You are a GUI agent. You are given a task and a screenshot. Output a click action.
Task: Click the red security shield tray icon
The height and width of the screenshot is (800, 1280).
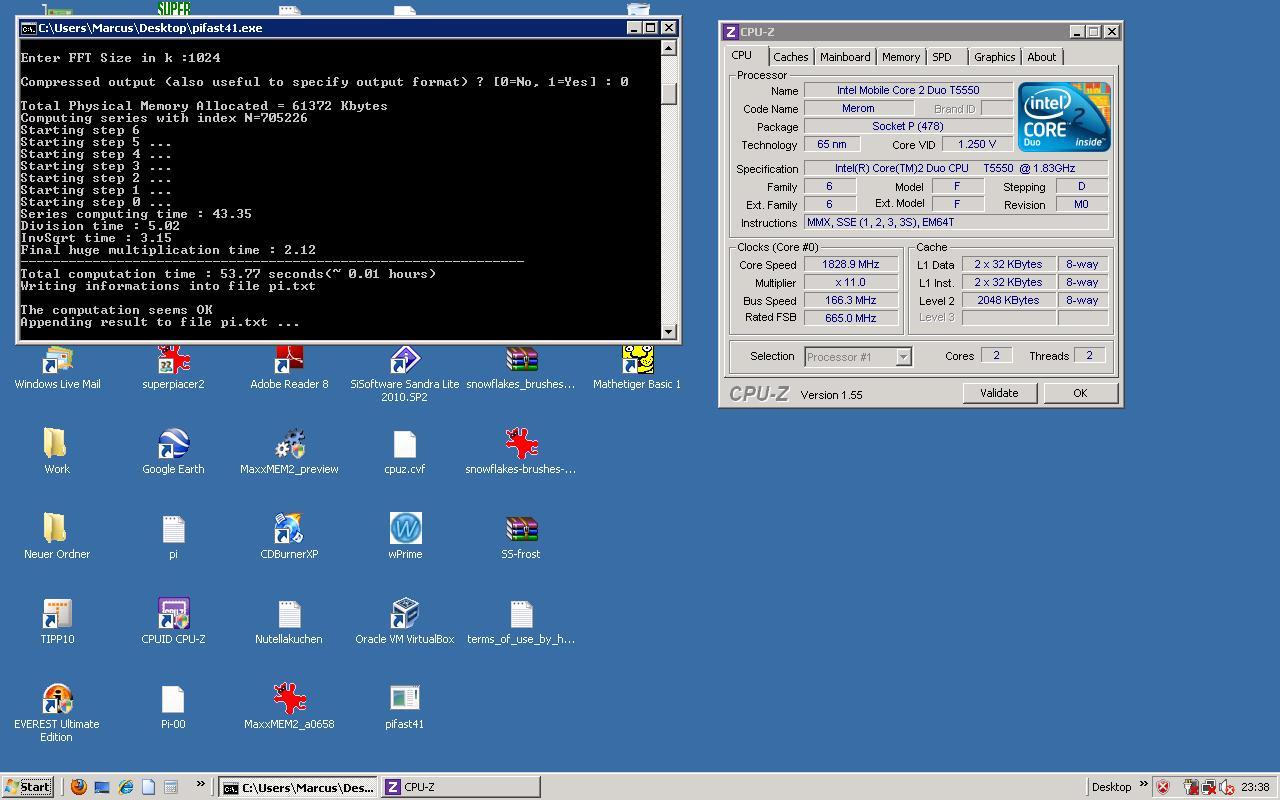(x=1163, y=787)
